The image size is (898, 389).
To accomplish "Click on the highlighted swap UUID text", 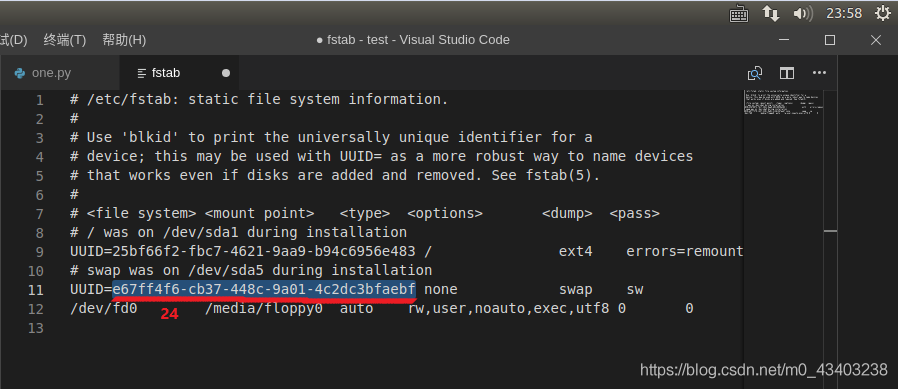I will point(264,289).
